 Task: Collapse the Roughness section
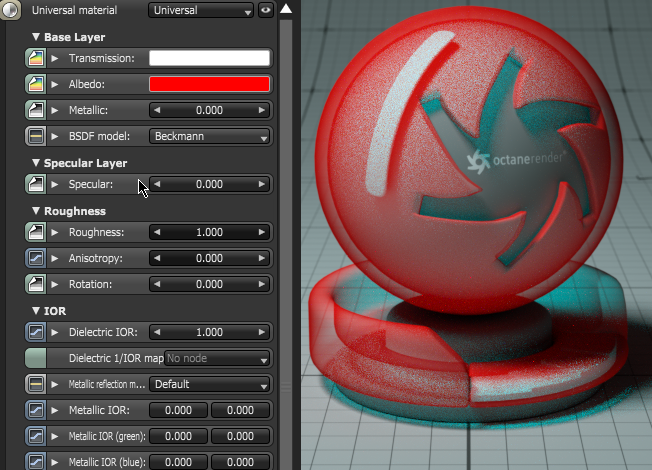[36, 211]
